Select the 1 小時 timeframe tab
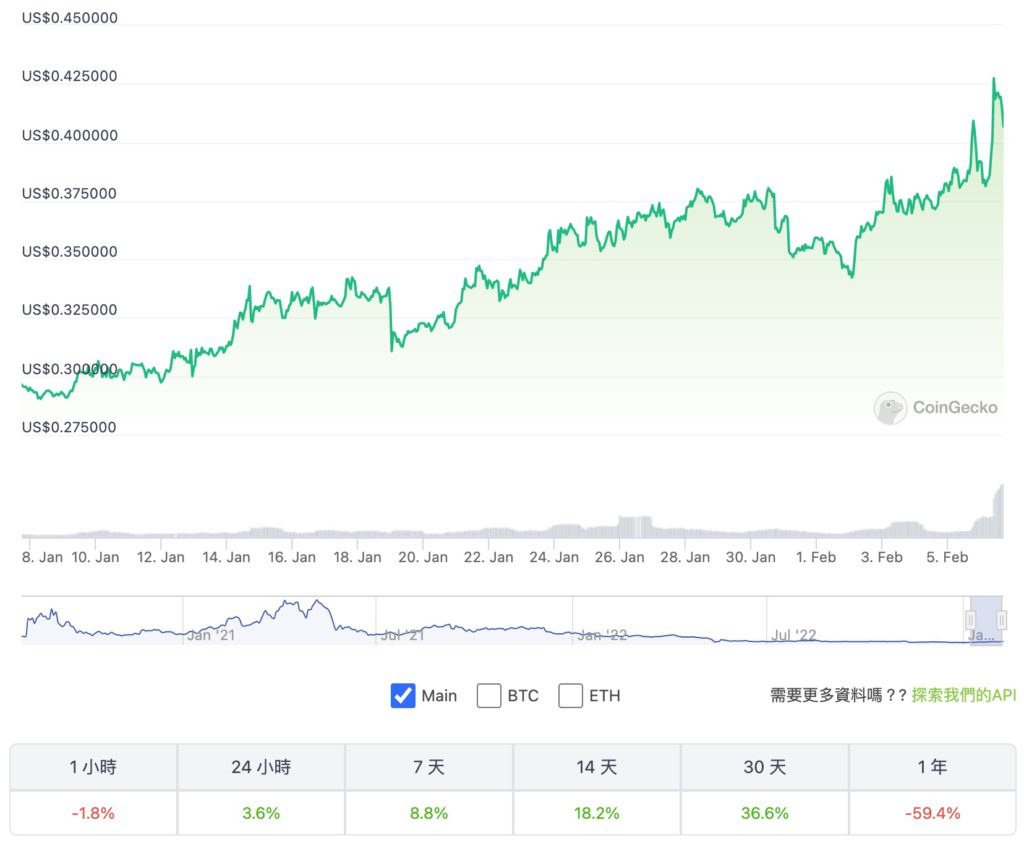1024x846 pixels. point(93,767)
